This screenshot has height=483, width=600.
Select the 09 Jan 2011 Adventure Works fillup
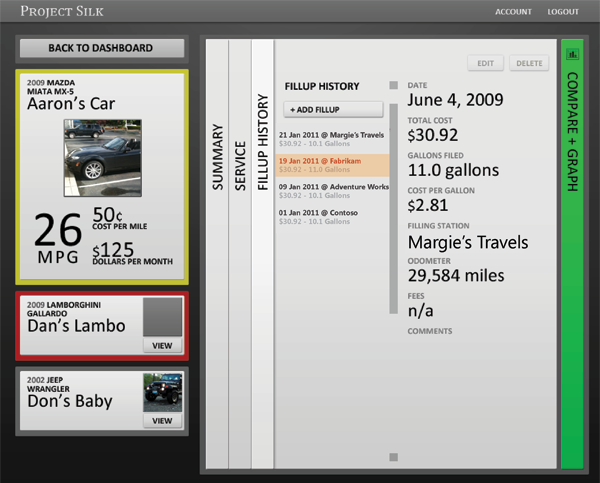332,191
